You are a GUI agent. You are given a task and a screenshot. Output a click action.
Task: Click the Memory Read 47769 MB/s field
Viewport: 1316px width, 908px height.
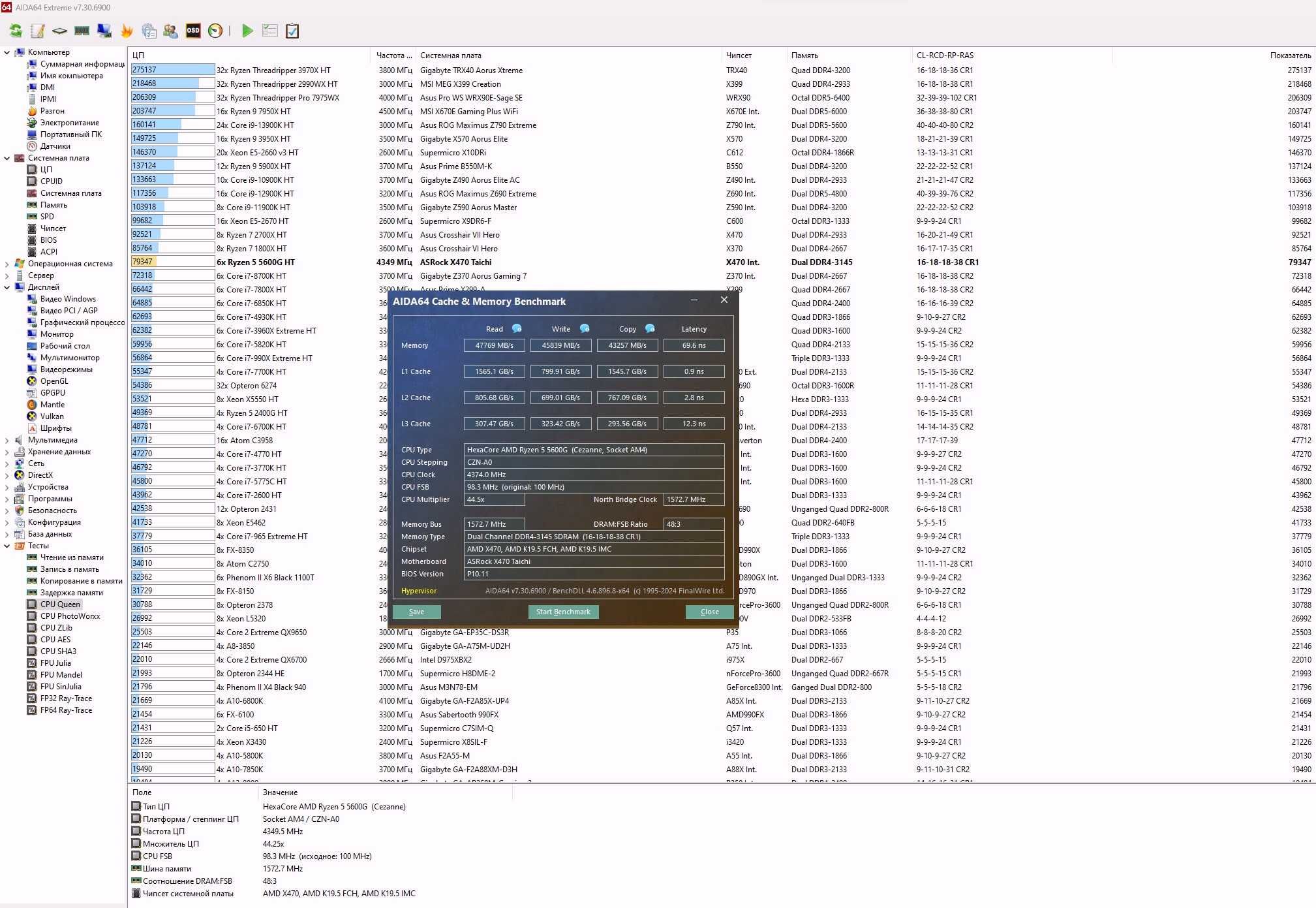click(x=494, y=345)
